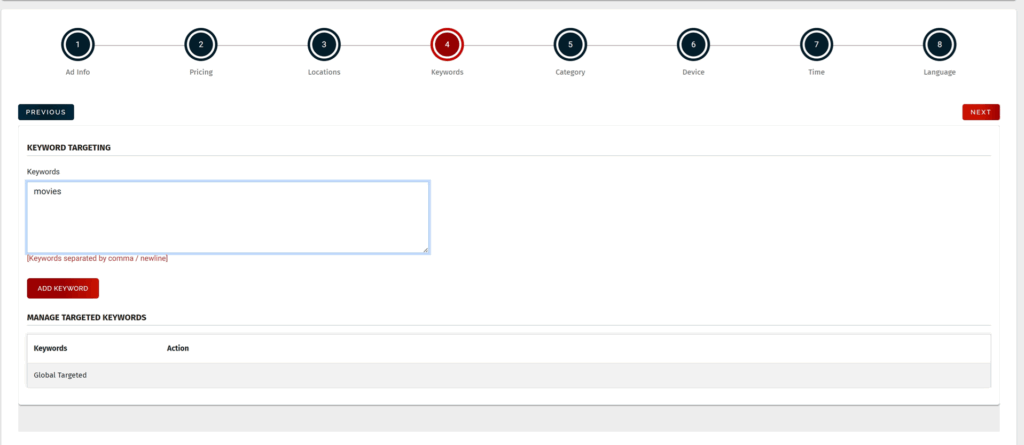Click the step 1 circle icon
The height and width of the screenshot is (445, 1024).
tap(77, 45)
